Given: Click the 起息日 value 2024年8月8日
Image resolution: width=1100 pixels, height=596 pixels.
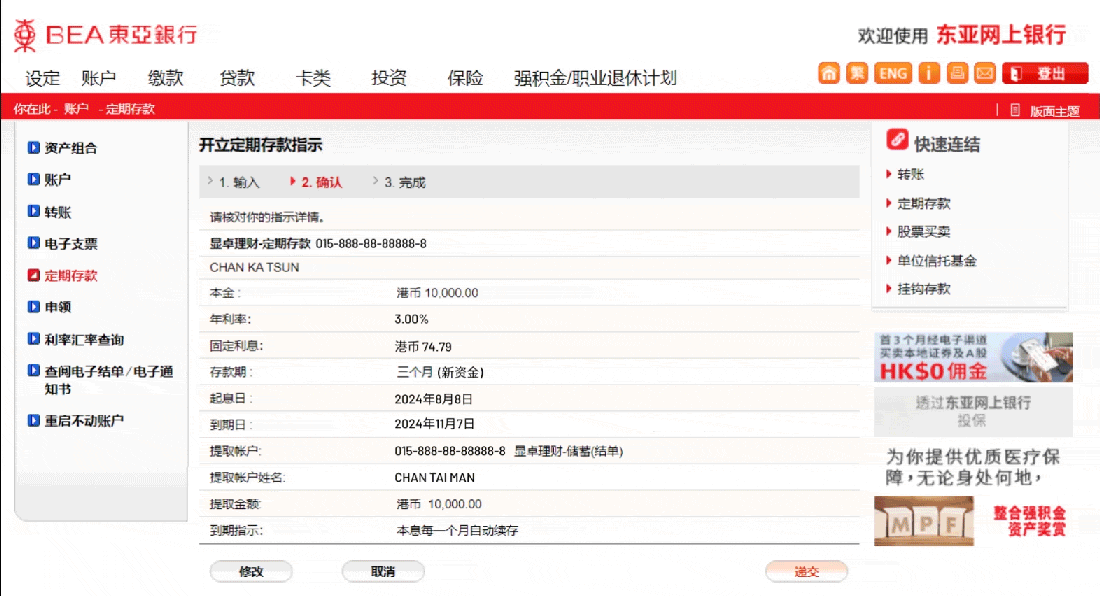Looking at the screenshot, I should pos(433,399).
